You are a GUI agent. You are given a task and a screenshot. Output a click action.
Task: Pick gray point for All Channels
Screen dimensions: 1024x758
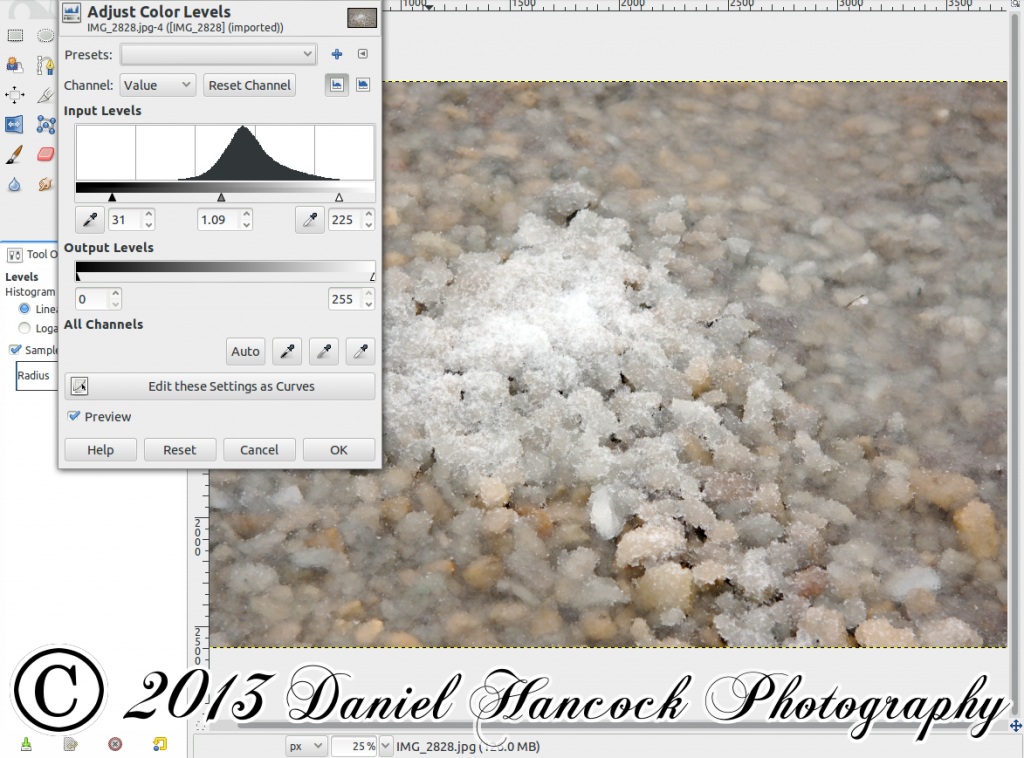323,351
